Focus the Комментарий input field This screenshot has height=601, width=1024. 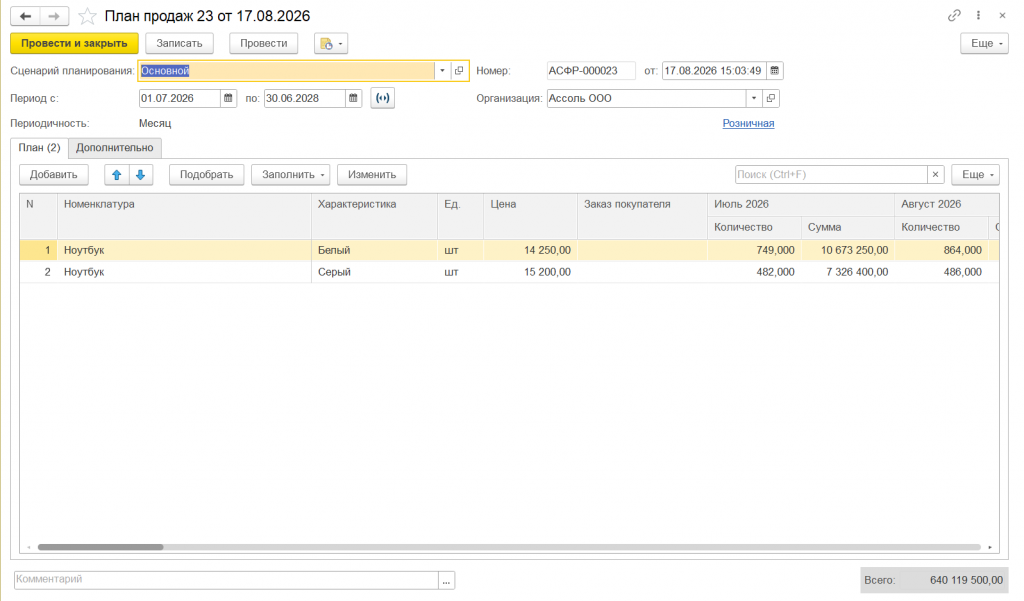tap(226, 579)
